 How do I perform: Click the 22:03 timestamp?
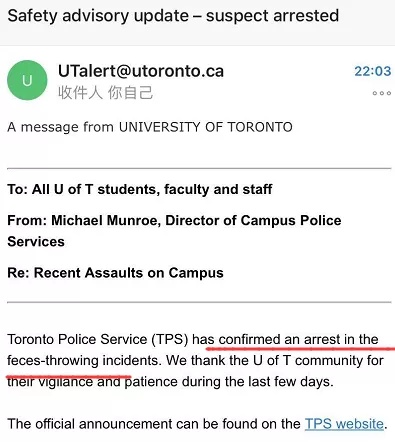pos(372,71)
